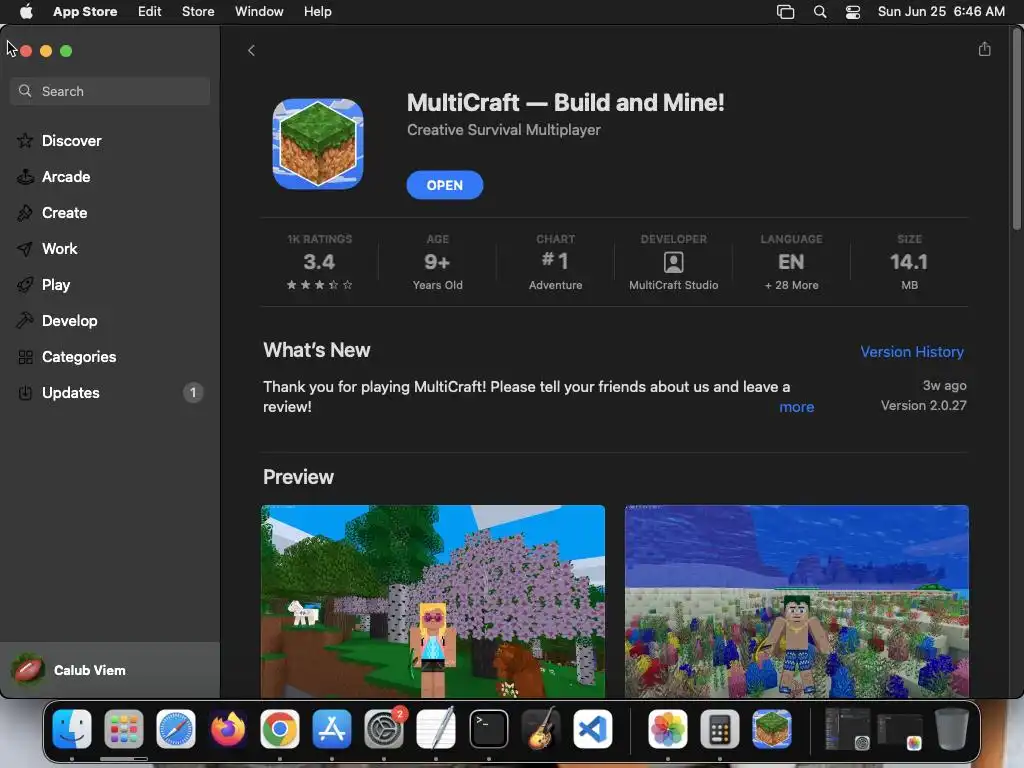
Task: Click the search field in sidebar
Action: [x=110, y=91]
